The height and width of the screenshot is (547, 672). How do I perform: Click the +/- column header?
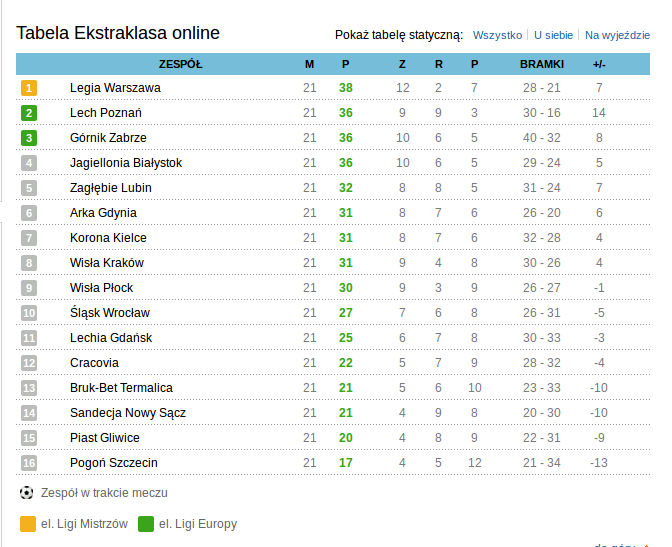tap(599, 64)
